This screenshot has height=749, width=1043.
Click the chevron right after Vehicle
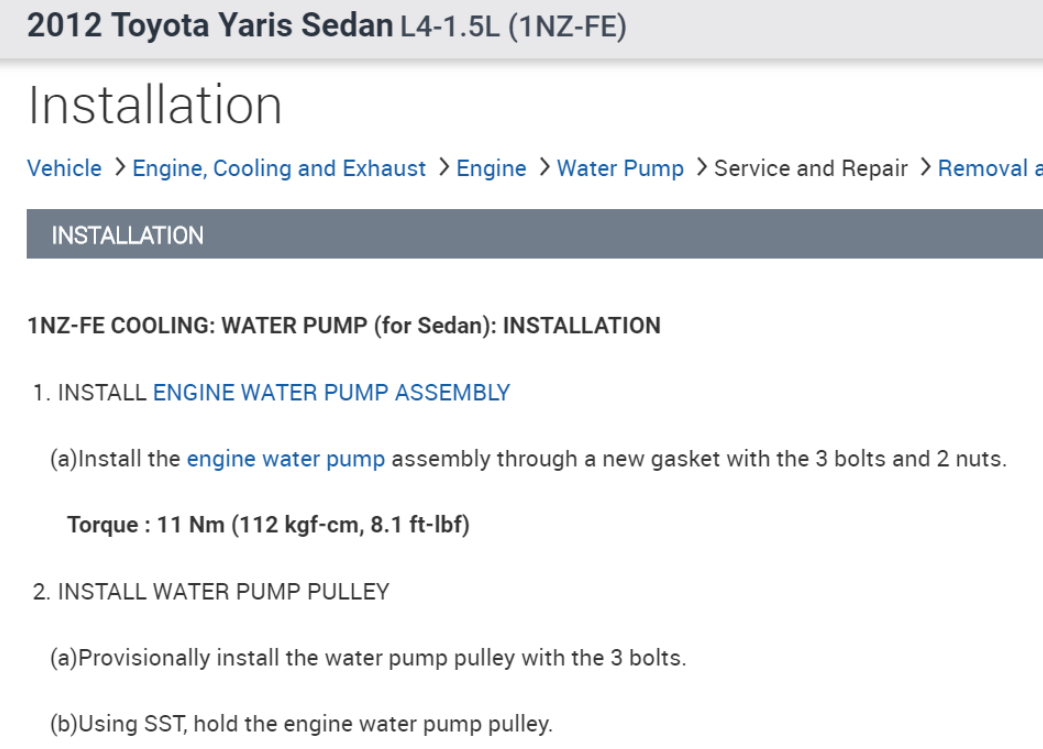[x=118, y=168]
